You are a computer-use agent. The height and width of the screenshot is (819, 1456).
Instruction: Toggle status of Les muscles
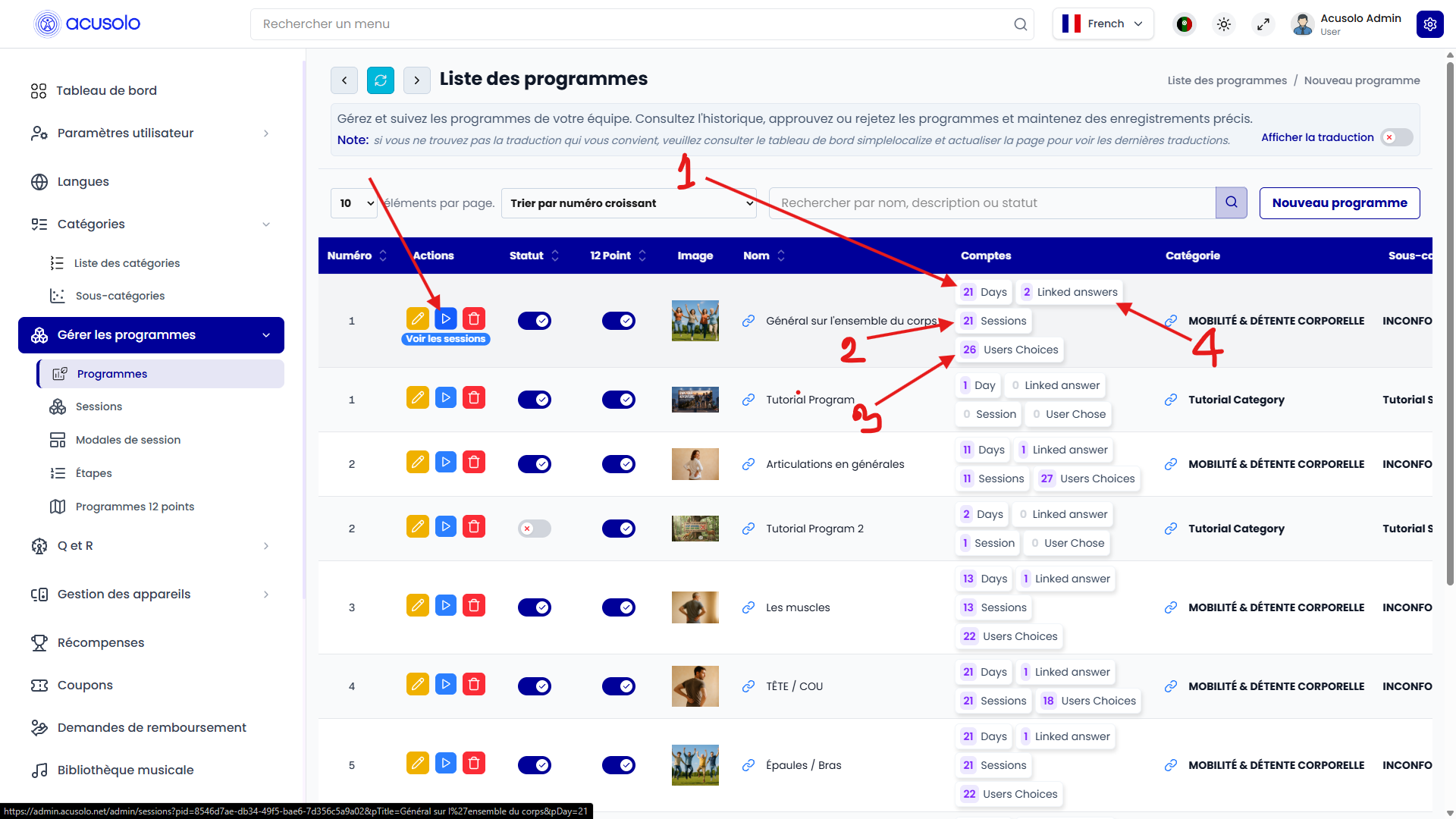tap(535, 607)
